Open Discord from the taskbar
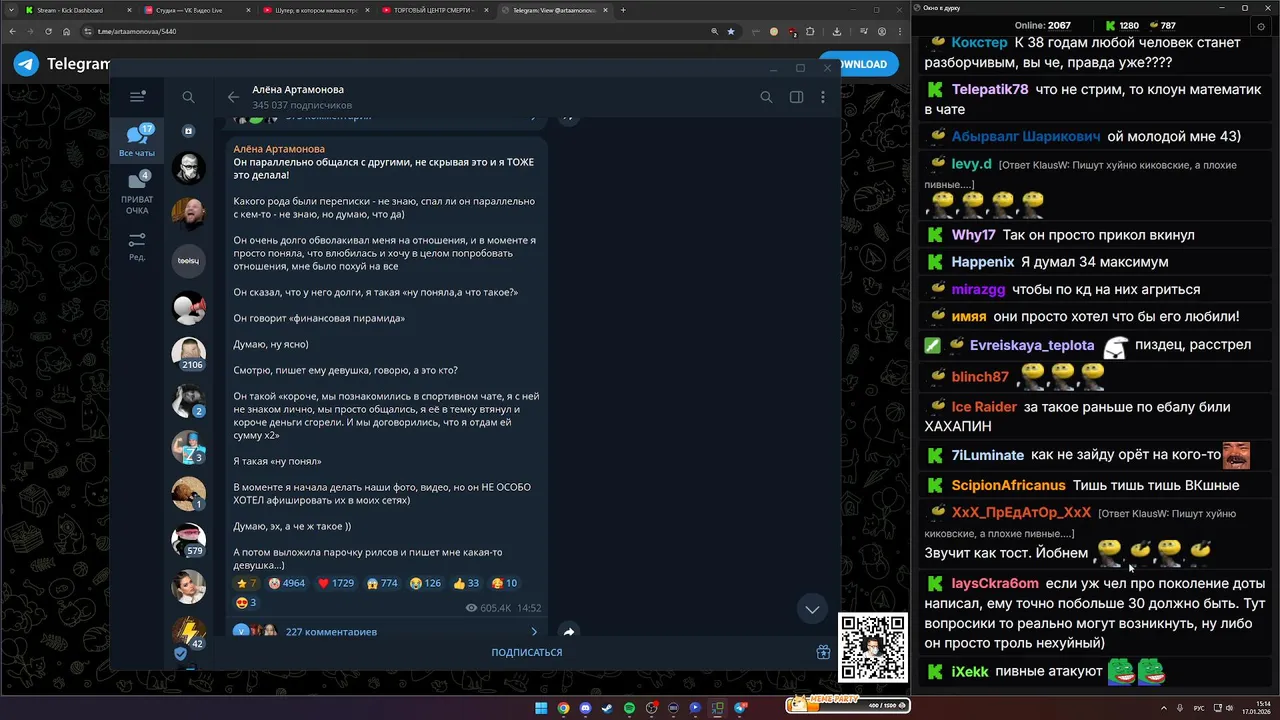The width and height of the screenshot is (1280, 720). point(585,707)
